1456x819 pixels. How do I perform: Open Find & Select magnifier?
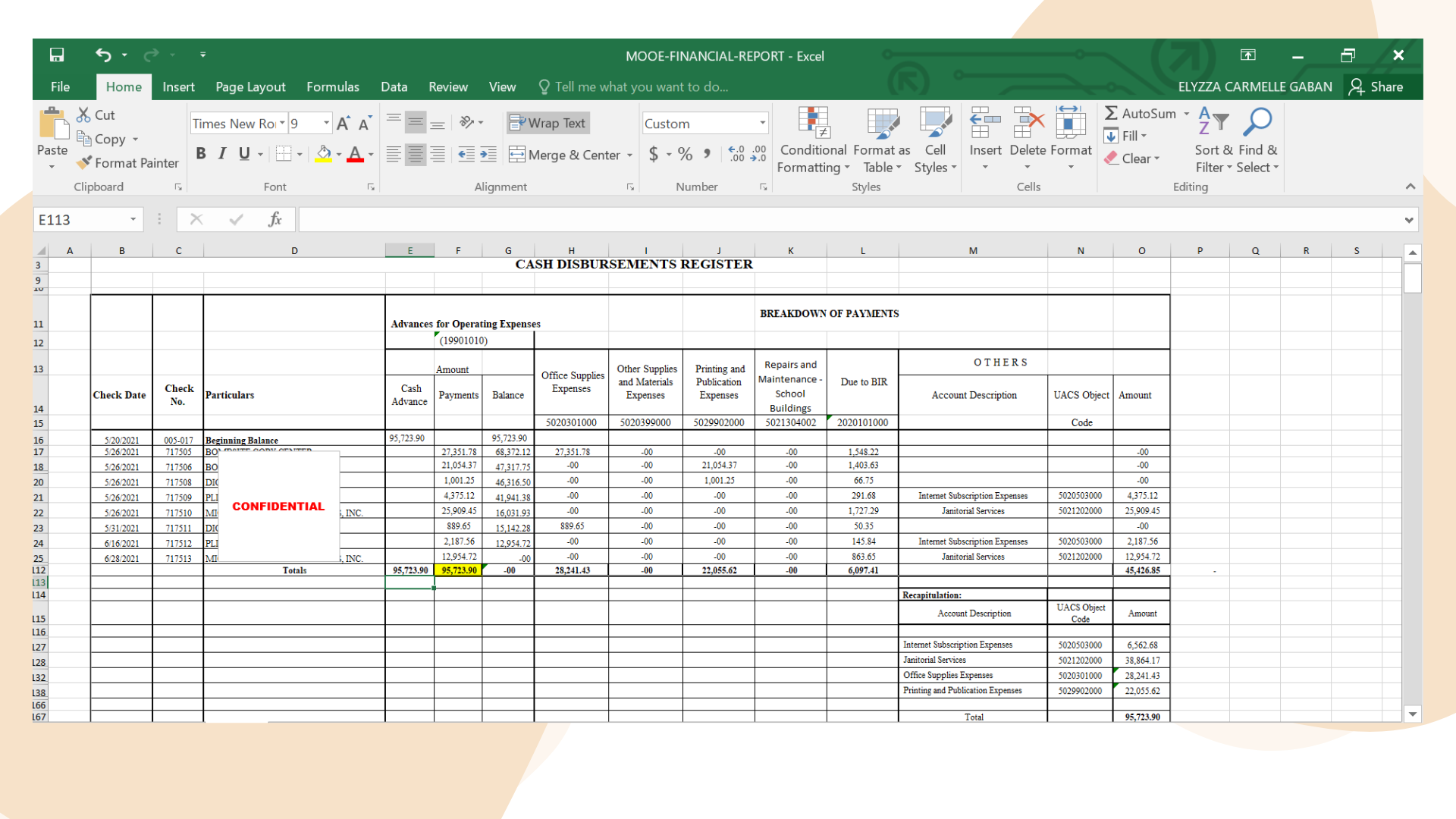(x=1257, y=140)
